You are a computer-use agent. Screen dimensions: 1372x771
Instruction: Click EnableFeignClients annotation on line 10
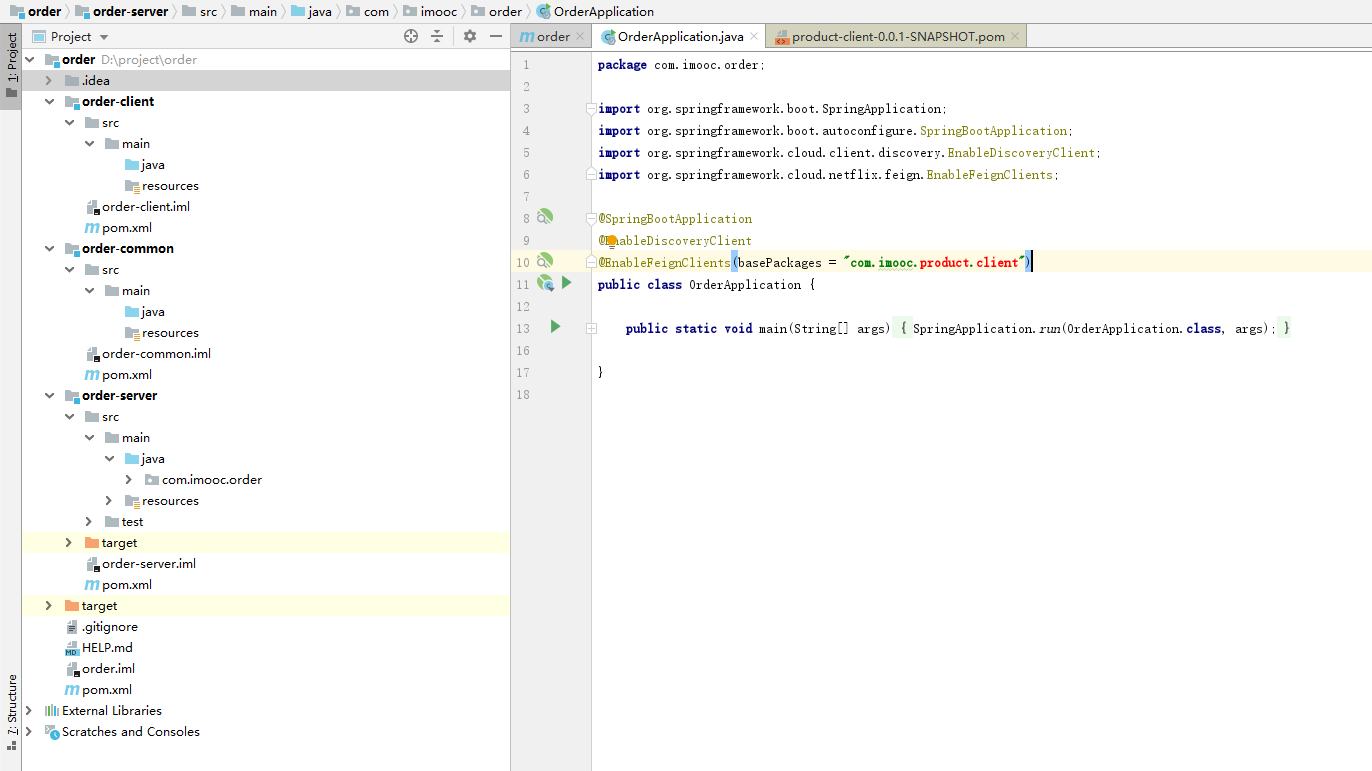(x=664, y=262)
